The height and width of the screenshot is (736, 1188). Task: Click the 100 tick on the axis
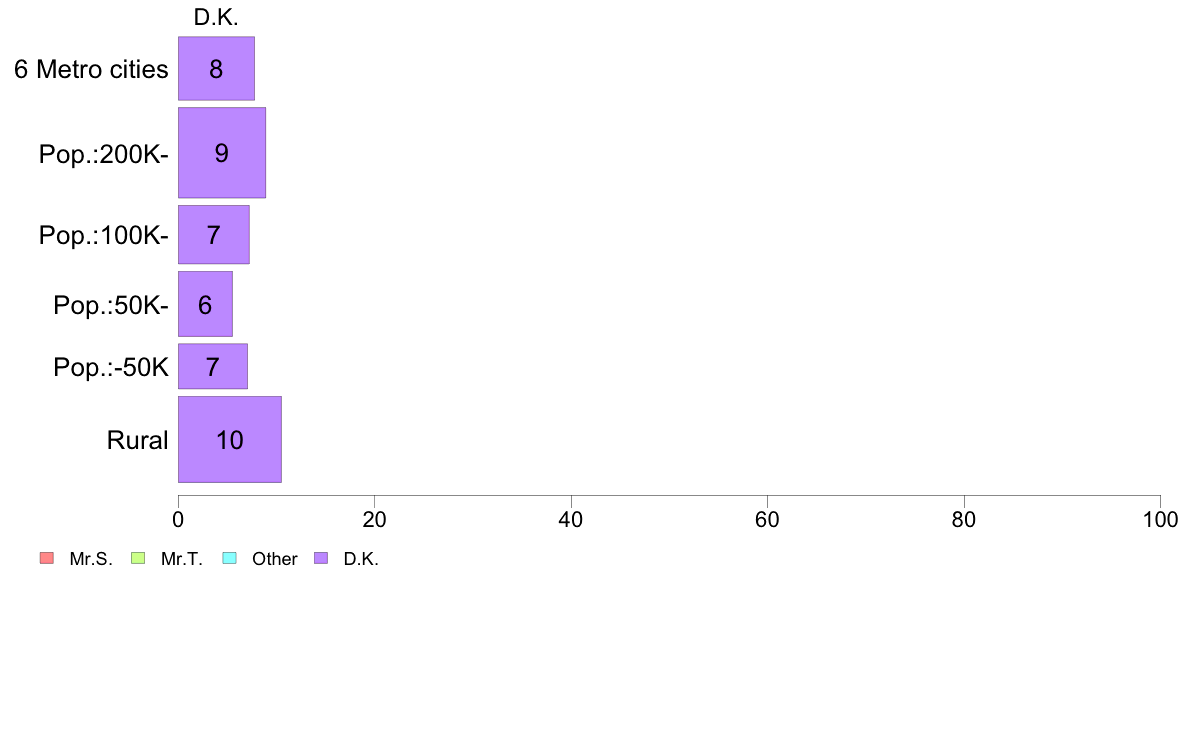point(1160,519)
